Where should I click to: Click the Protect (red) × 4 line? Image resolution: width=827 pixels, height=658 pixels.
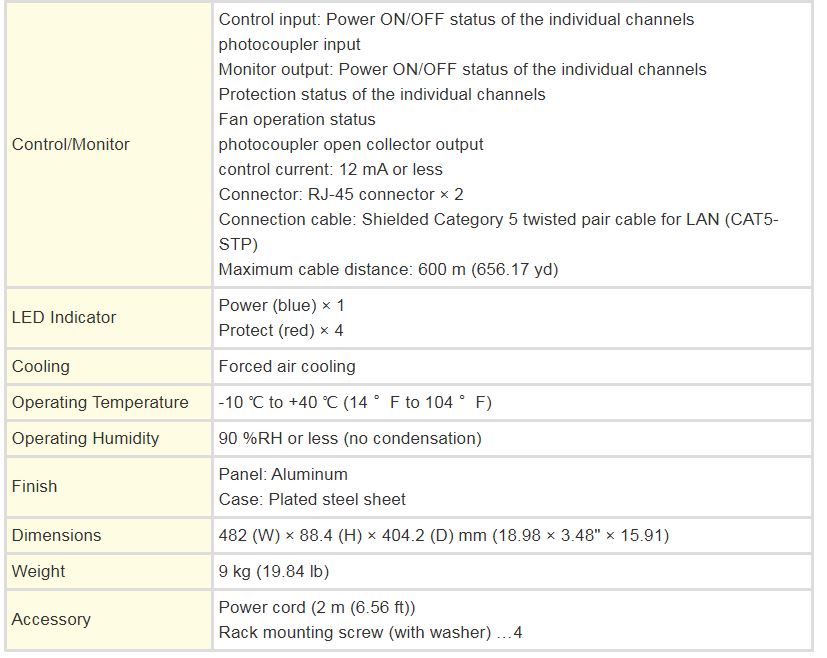[x=281, y=330]
